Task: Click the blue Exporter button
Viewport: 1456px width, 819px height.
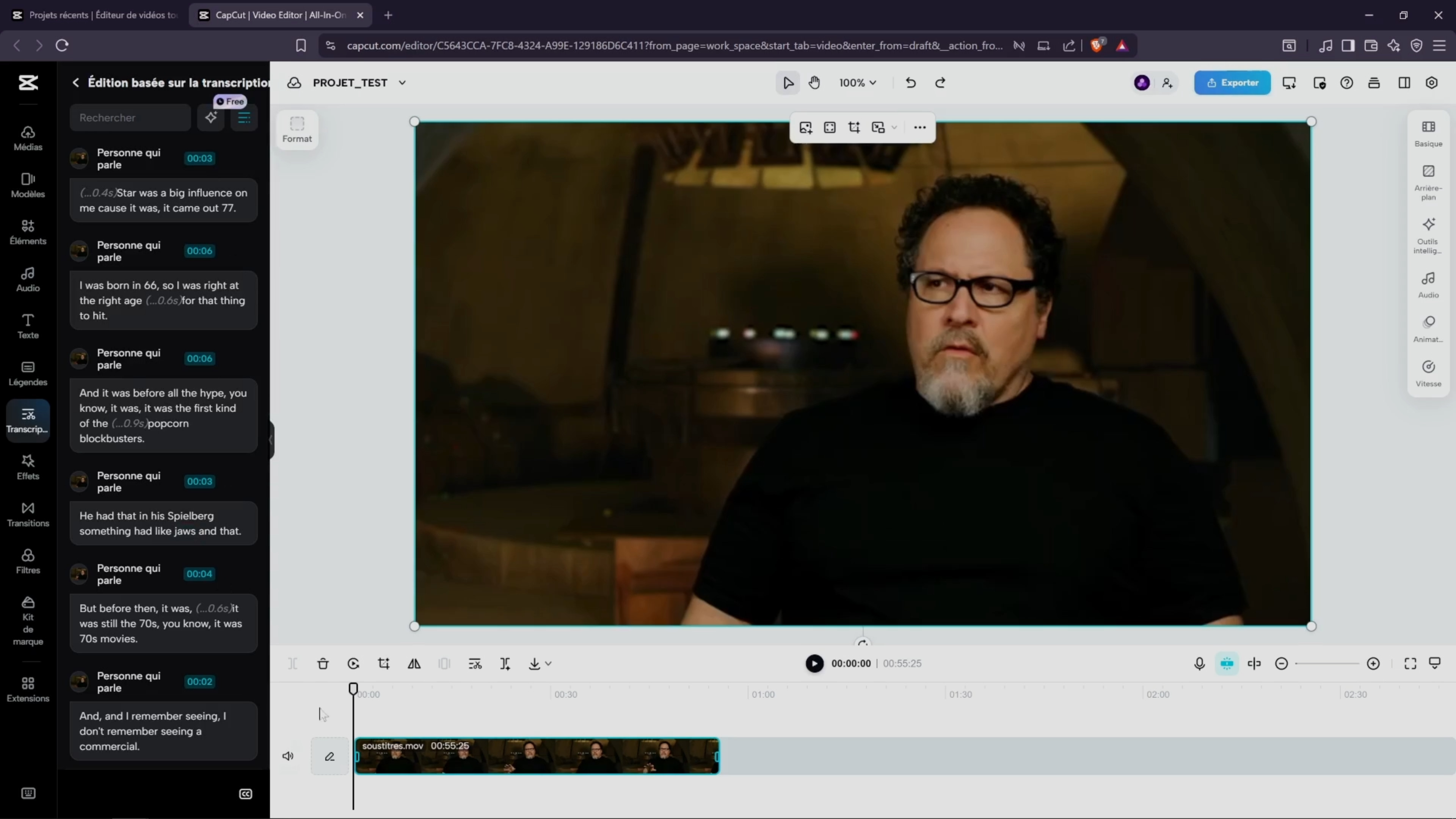Action: [x=1232, y=83]
